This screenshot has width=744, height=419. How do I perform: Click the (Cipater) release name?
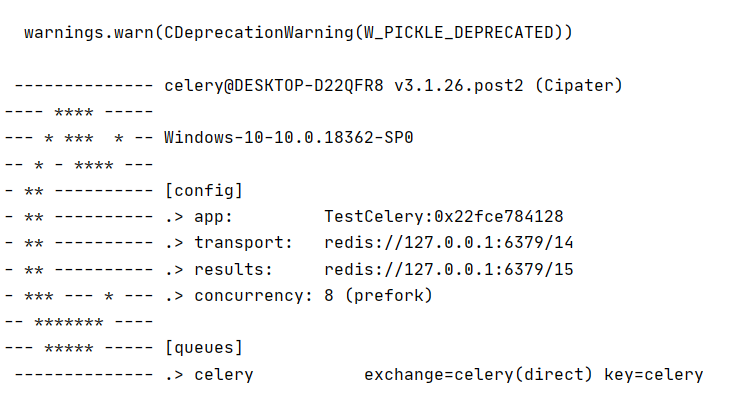tap(578, 85)
